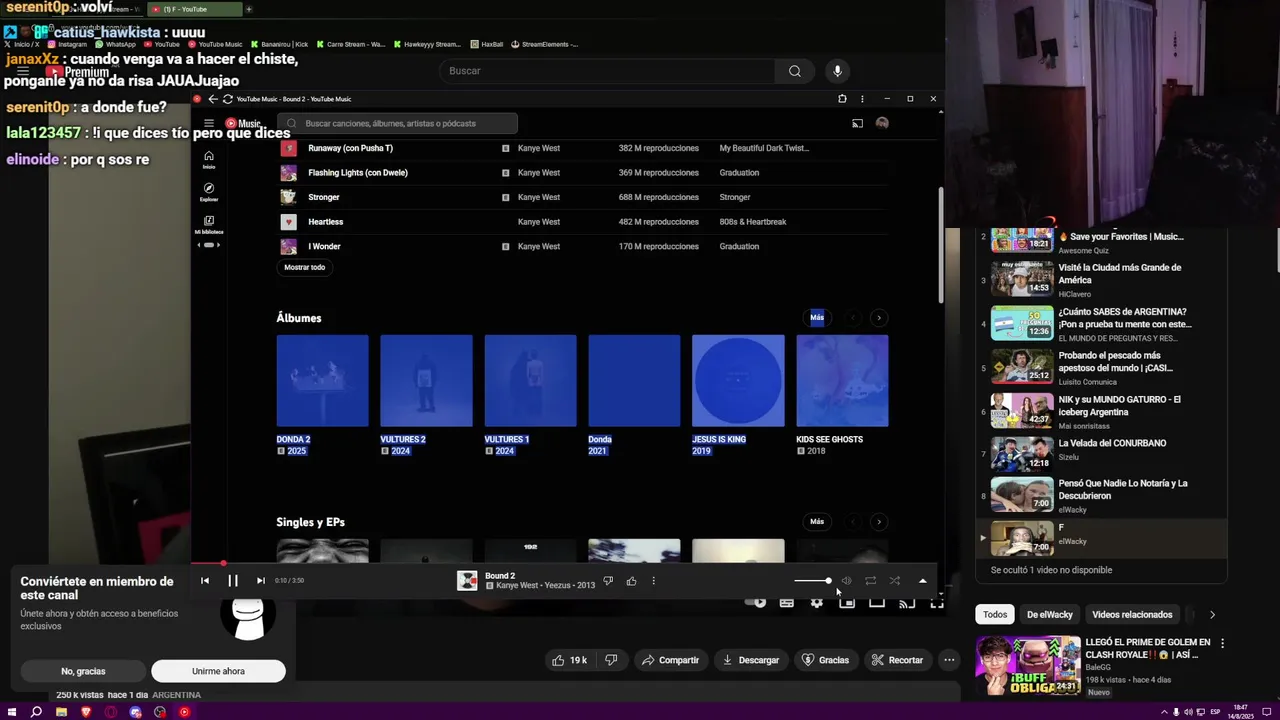The height and width of the screenshot is (720, 1280).
Task: Open cast icon in YouTube Music
Action: pyautogui.click(x=857, y=123)
